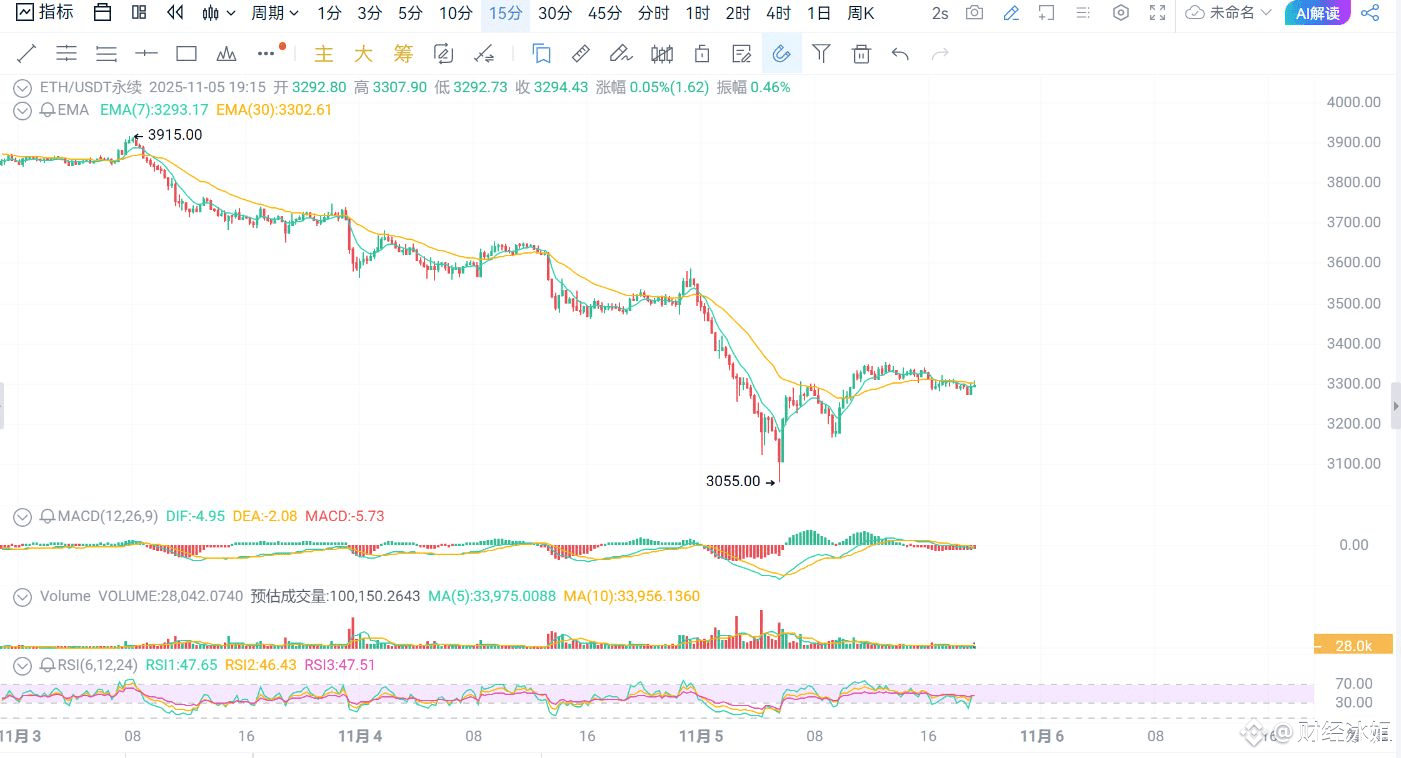The height and width of the screenshot is (758, 1401).
Task: Click the redraw loop pencil icon
Action: click(x=444, y=53)
